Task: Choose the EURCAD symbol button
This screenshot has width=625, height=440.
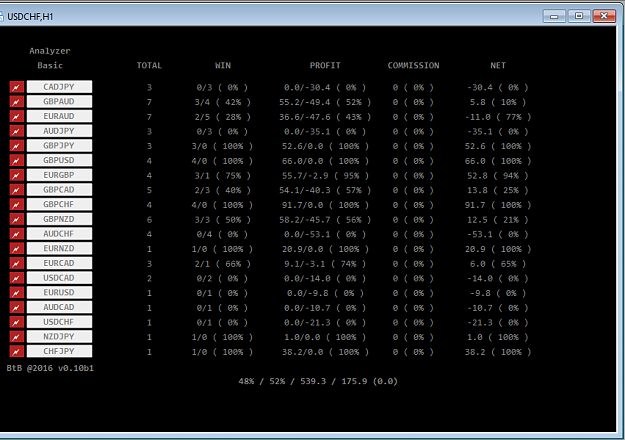Action: tap(59, 263)
